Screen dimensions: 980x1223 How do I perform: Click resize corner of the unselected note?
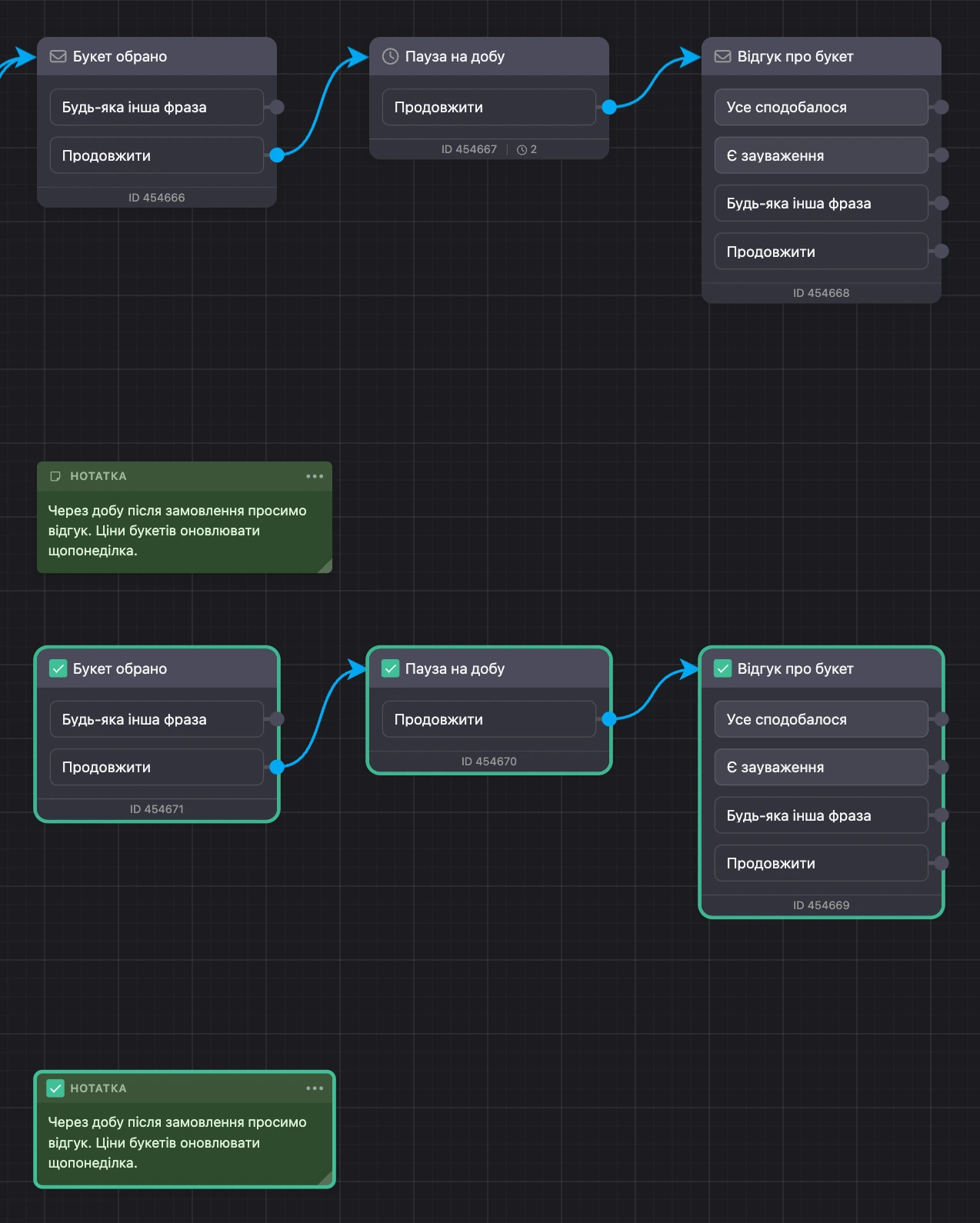[325, 566]
